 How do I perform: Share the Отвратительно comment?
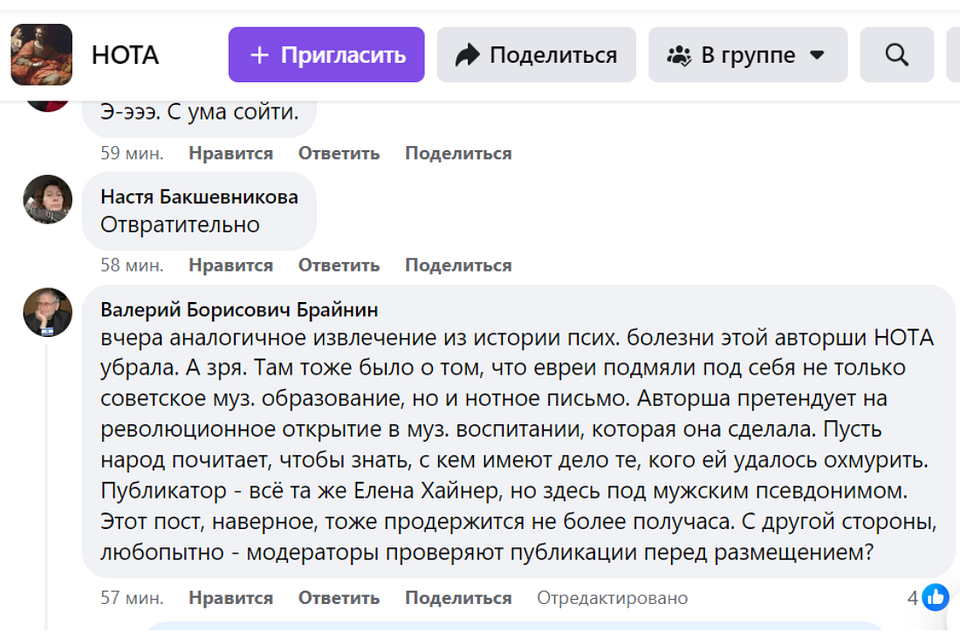tap(457, 265)
